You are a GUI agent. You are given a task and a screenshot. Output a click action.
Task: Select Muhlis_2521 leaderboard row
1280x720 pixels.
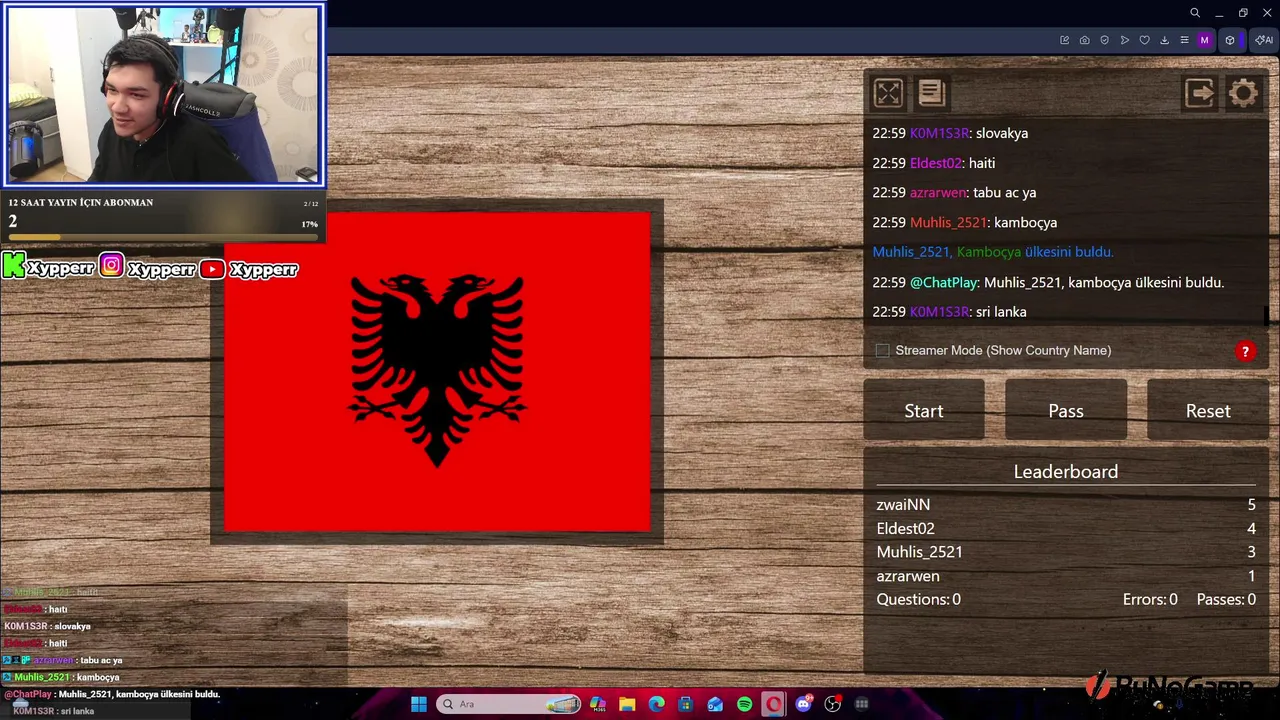(x=1066, y=552)
